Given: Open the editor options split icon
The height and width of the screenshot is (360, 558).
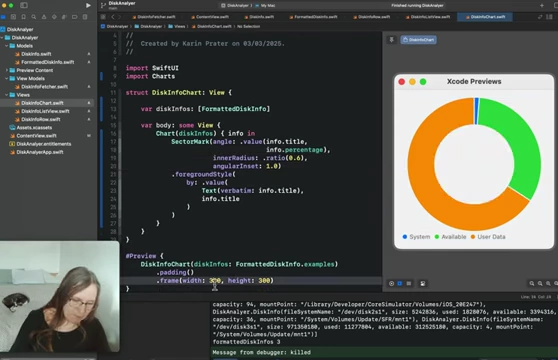Looking at the screenshot, I should 550,17.
